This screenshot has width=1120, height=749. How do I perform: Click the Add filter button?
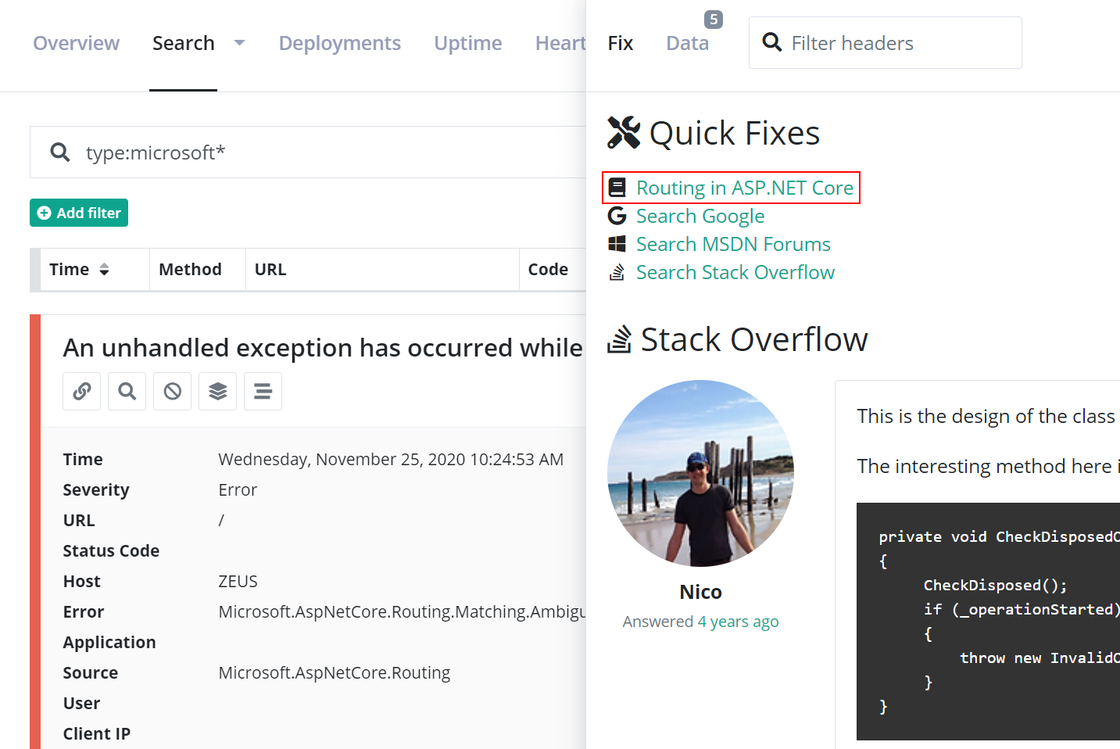click(79, 213)
